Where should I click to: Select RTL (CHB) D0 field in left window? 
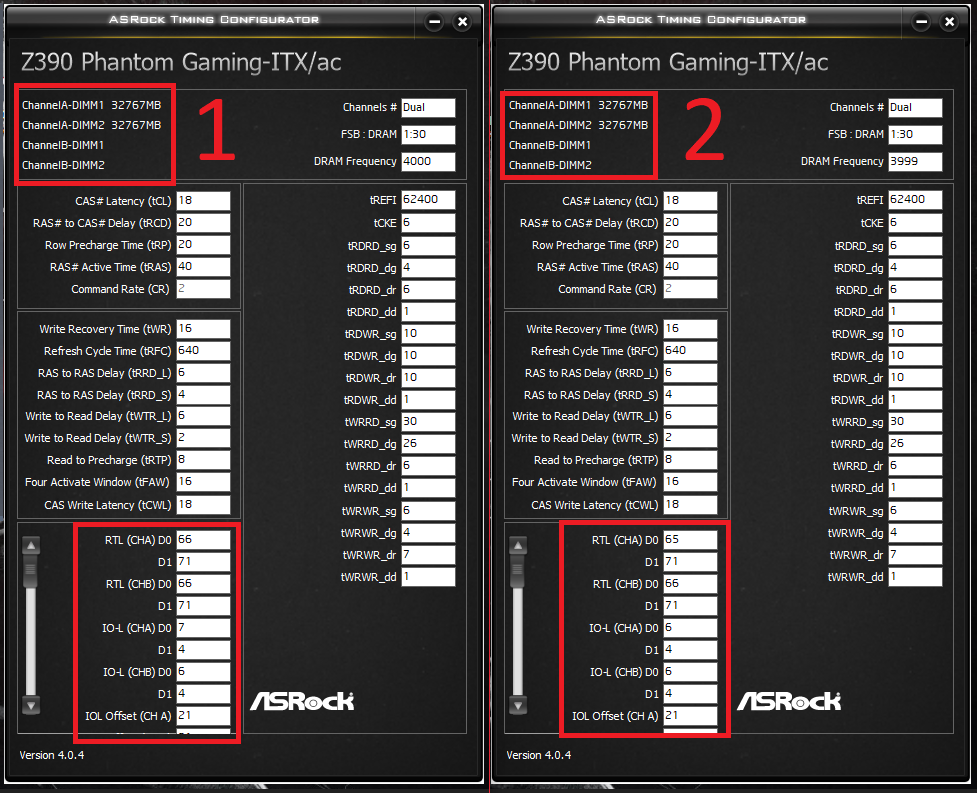[203, 584]
